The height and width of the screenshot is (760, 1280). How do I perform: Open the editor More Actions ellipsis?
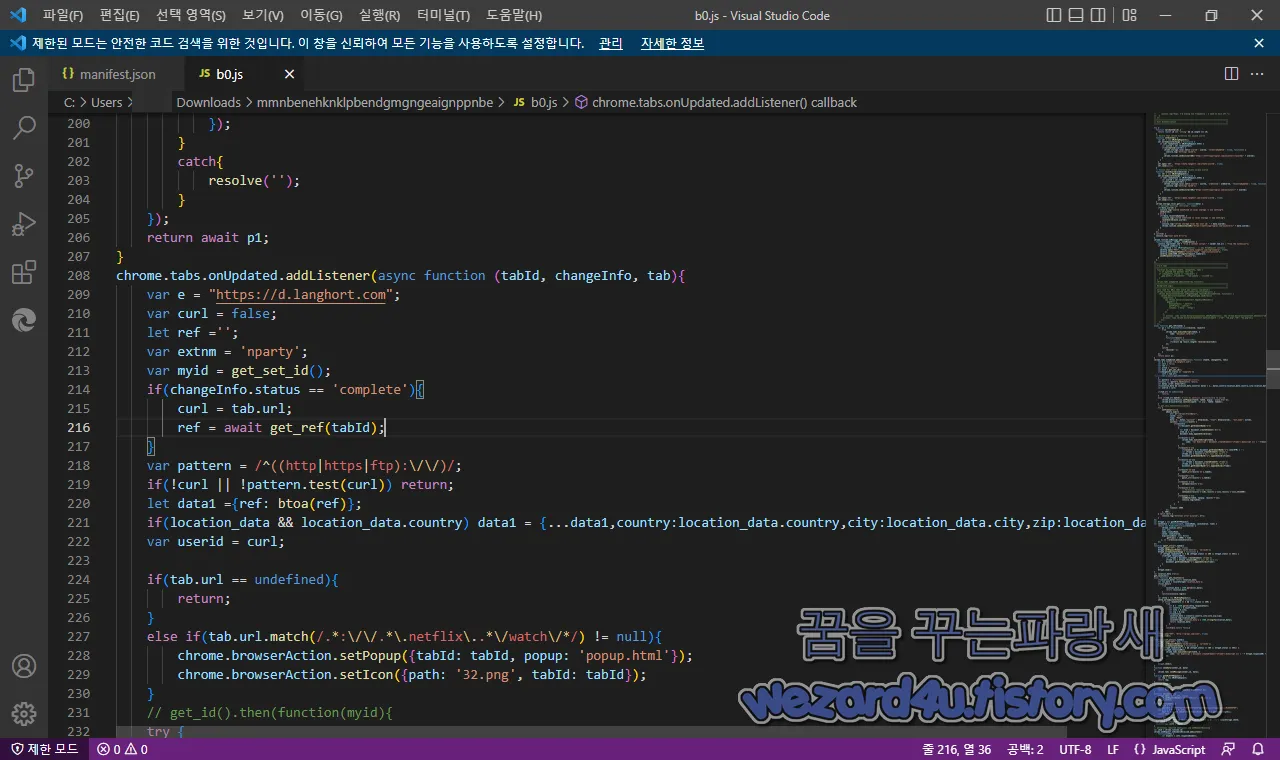tap(1258, 74)
